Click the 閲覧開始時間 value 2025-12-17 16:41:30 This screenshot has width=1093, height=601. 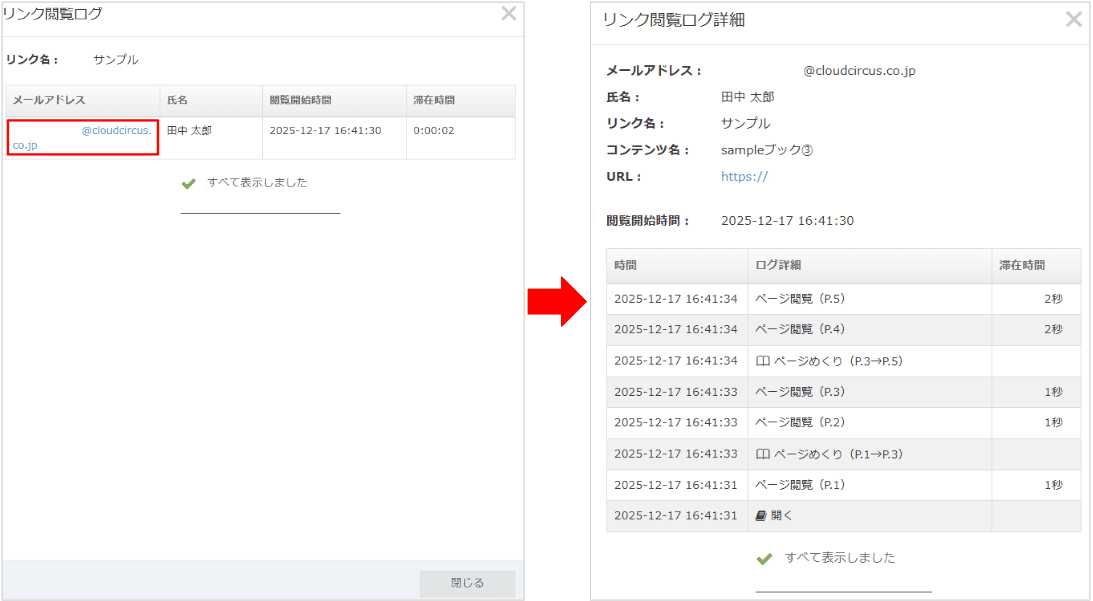click(788, 220)
